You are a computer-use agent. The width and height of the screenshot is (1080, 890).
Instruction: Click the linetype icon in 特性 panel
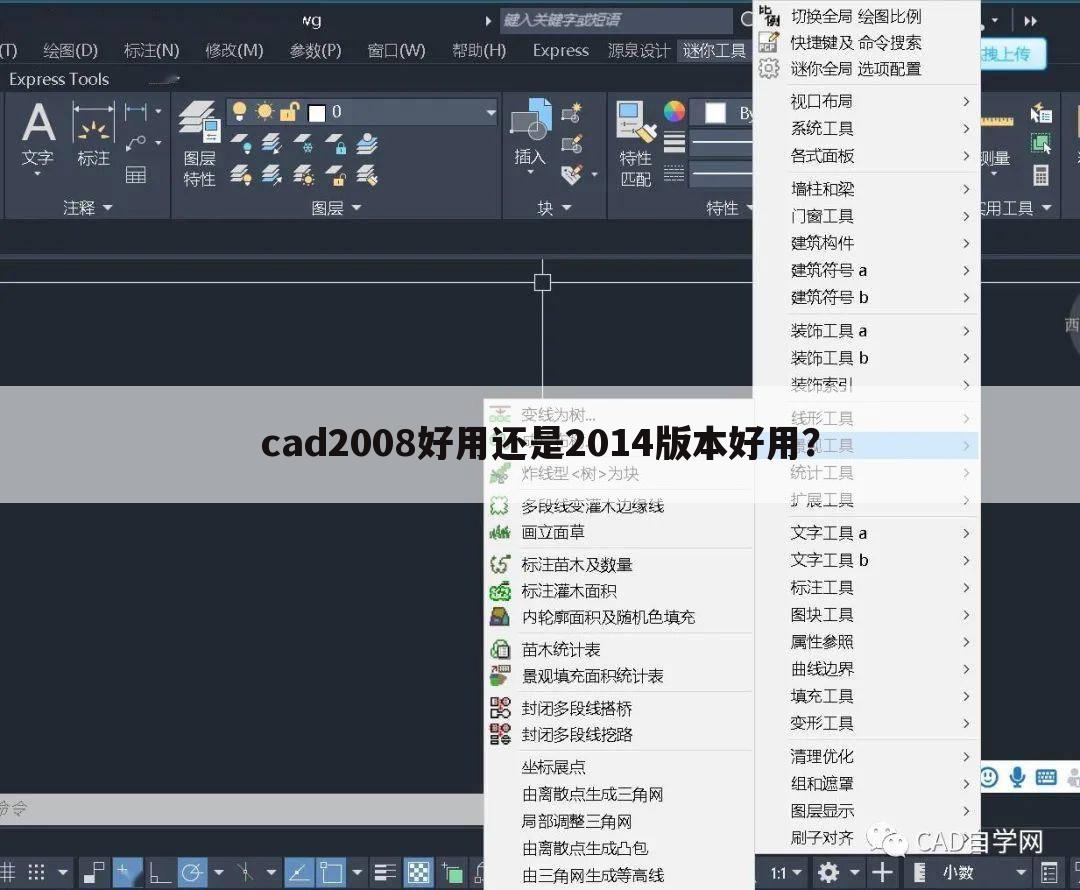[674, 174]
